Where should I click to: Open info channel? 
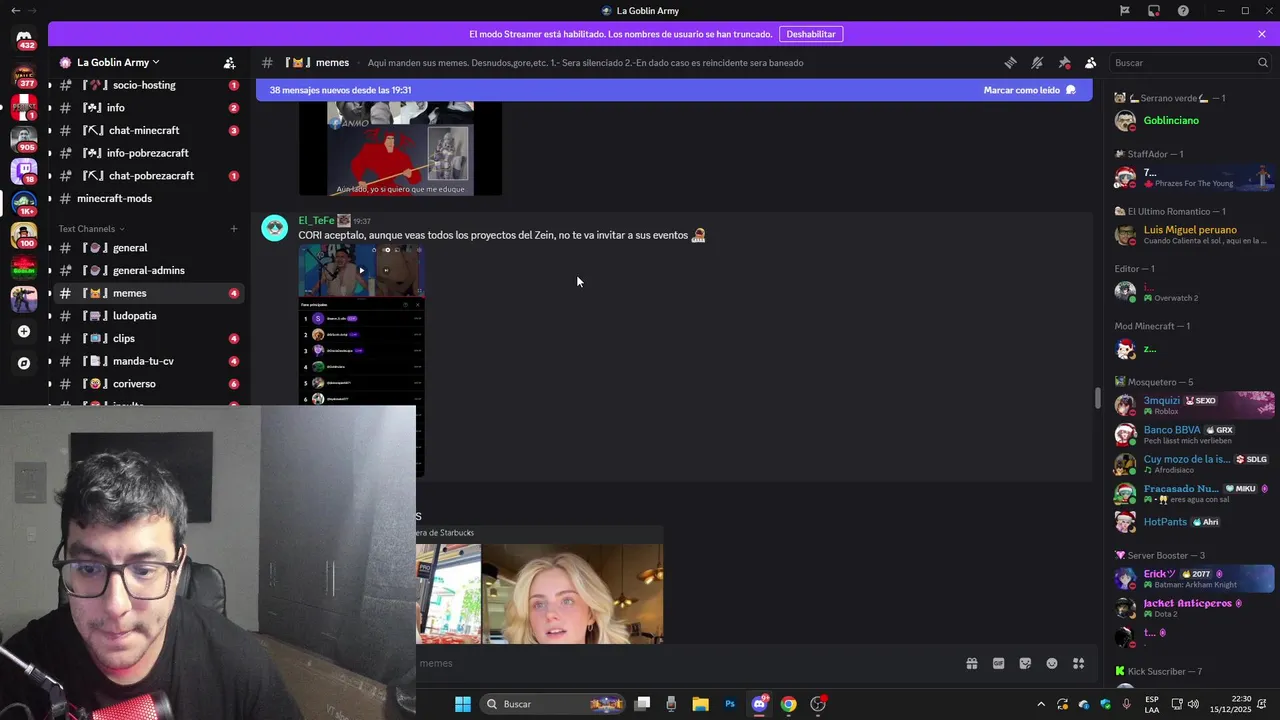(146, 108)
